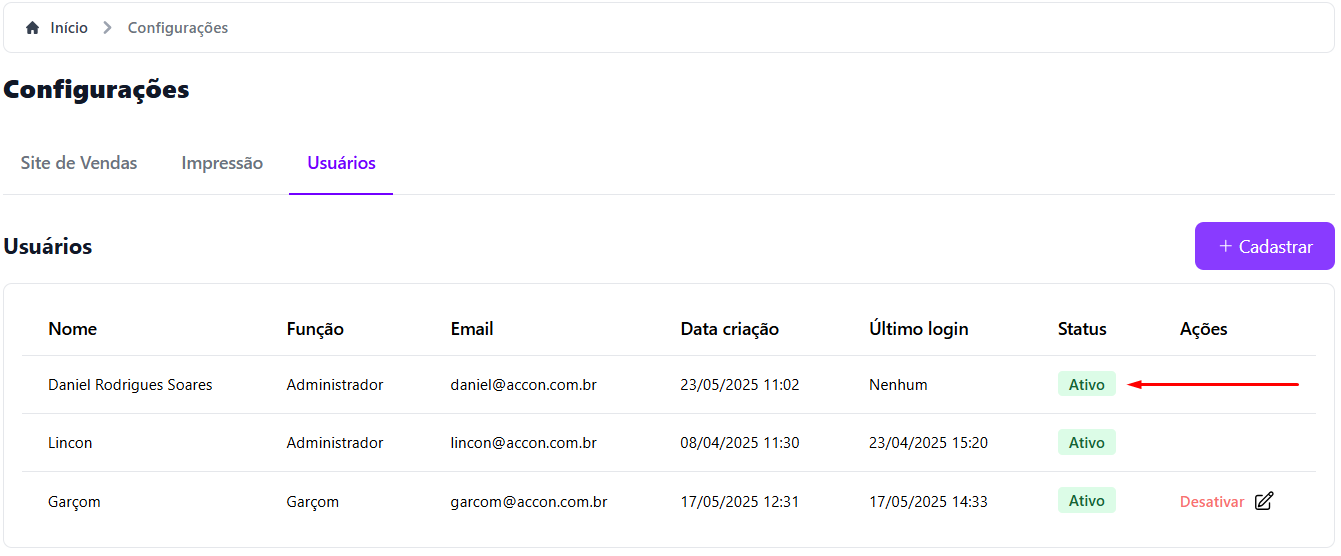The width and height of the screenshot is (1341, 556).
Task: Click the Email column header
Action: (x=472, y=329)
